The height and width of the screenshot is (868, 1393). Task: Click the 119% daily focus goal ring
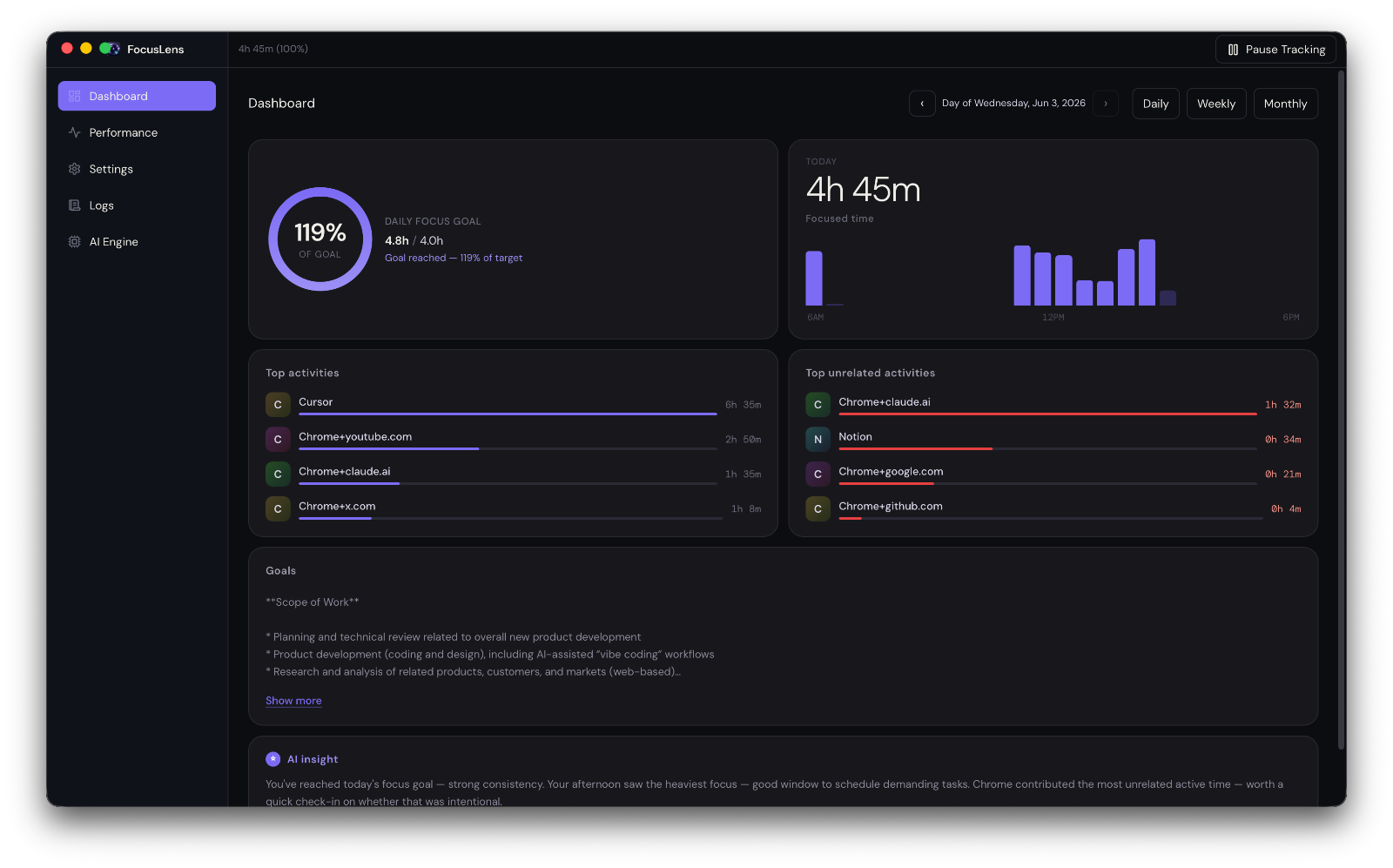tap(320, 239)
